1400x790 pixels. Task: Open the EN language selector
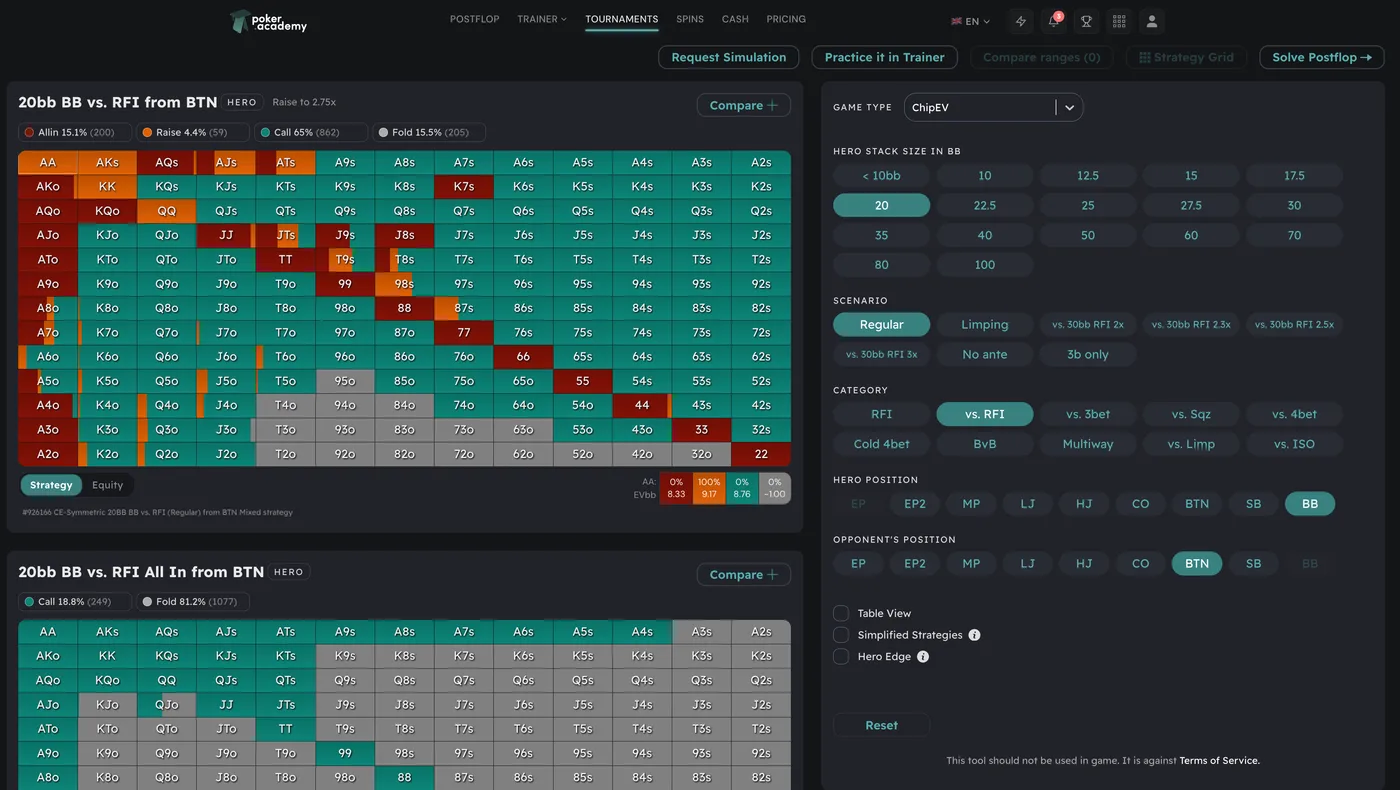click(970, 21)
